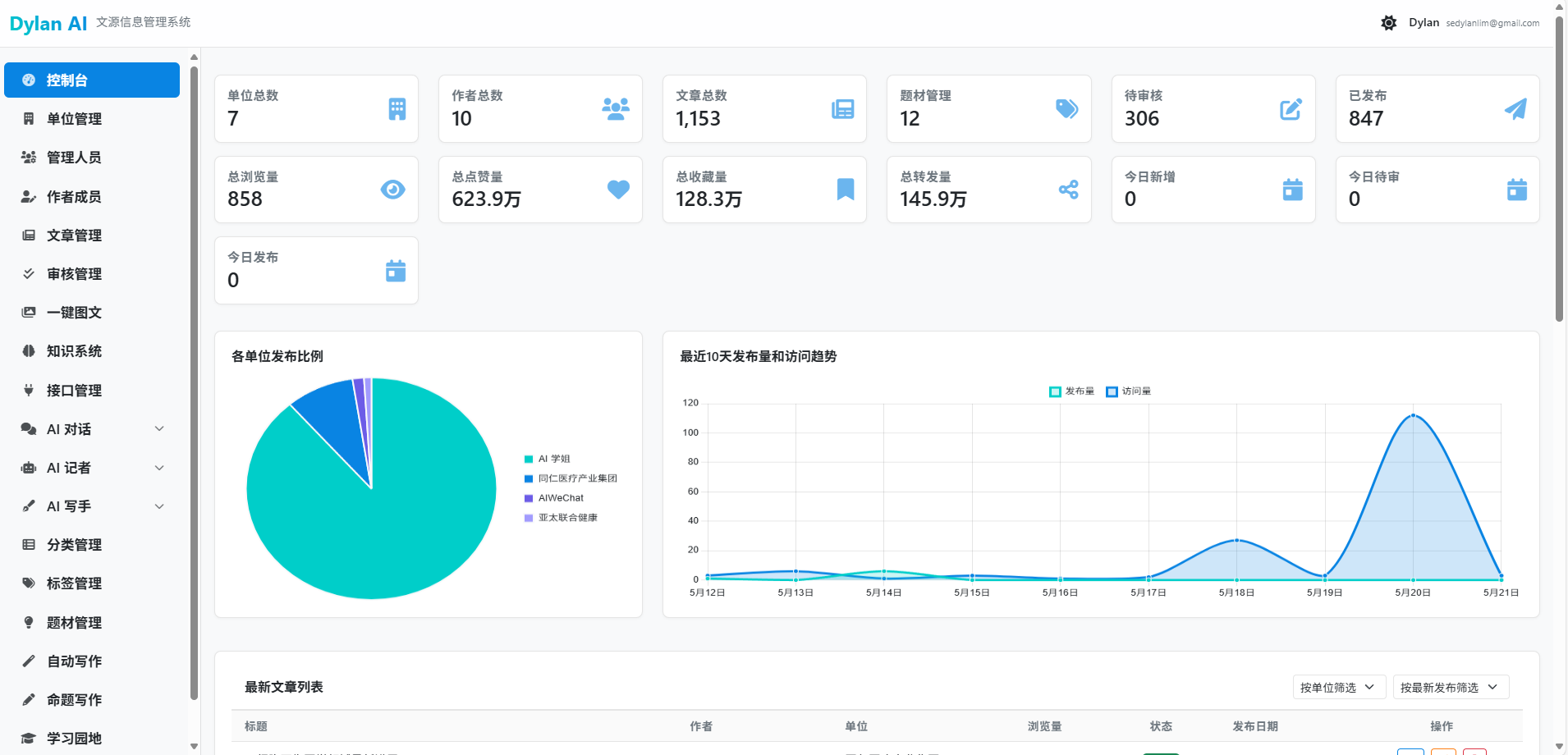The width and height of the screenshot is (1568, 755).
Task: Open the 按单位筛选 dropdown
Action: point(1339,687)
